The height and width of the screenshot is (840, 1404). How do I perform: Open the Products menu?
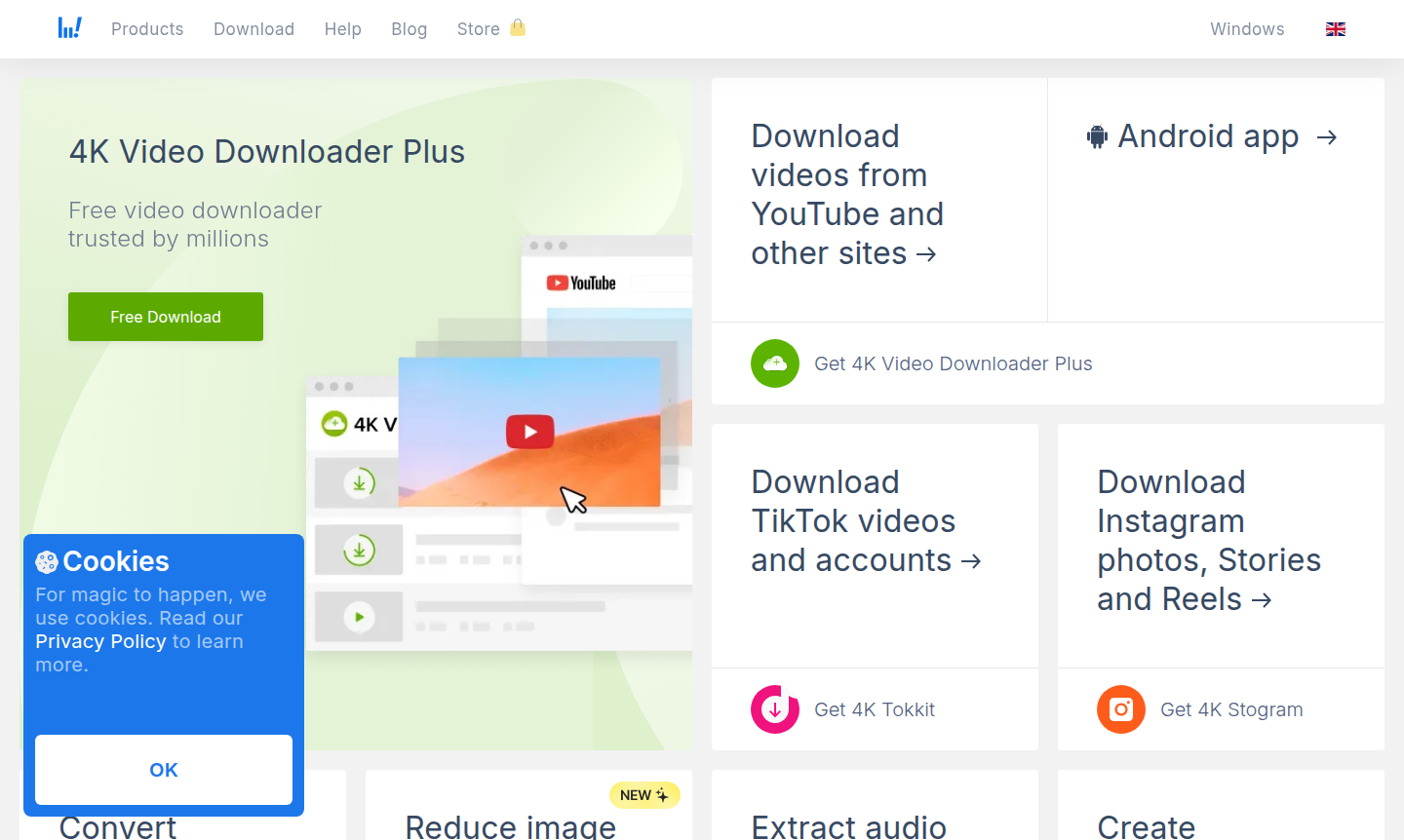tap(147, 29)
